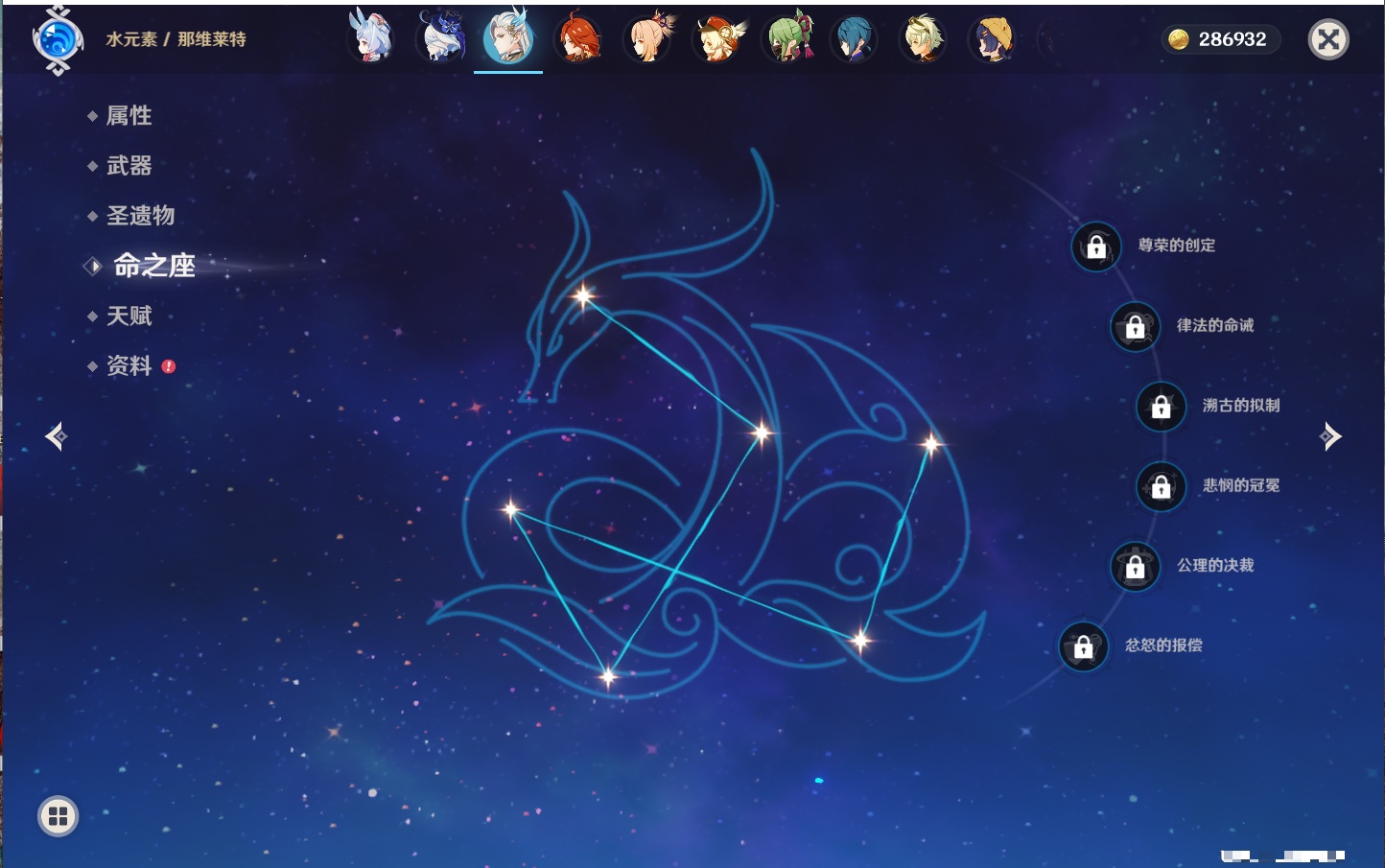Switch to the 武器 weapon menu
Screen dimensions: 1385x868
[x=129, y=166]
